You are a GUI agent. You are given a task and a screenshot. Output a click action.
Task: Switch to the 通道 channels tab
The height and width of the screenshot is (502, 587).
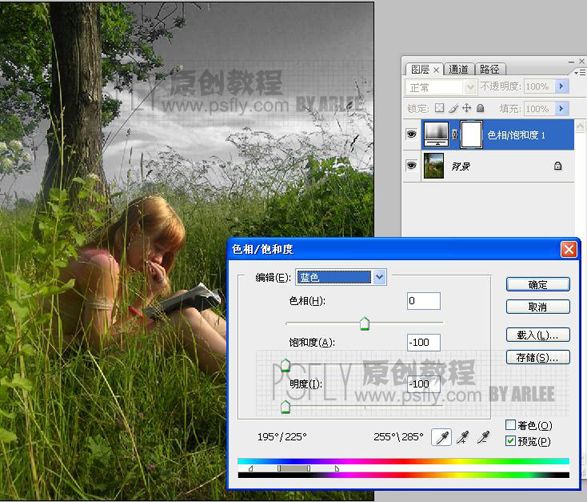click(459, 69)
